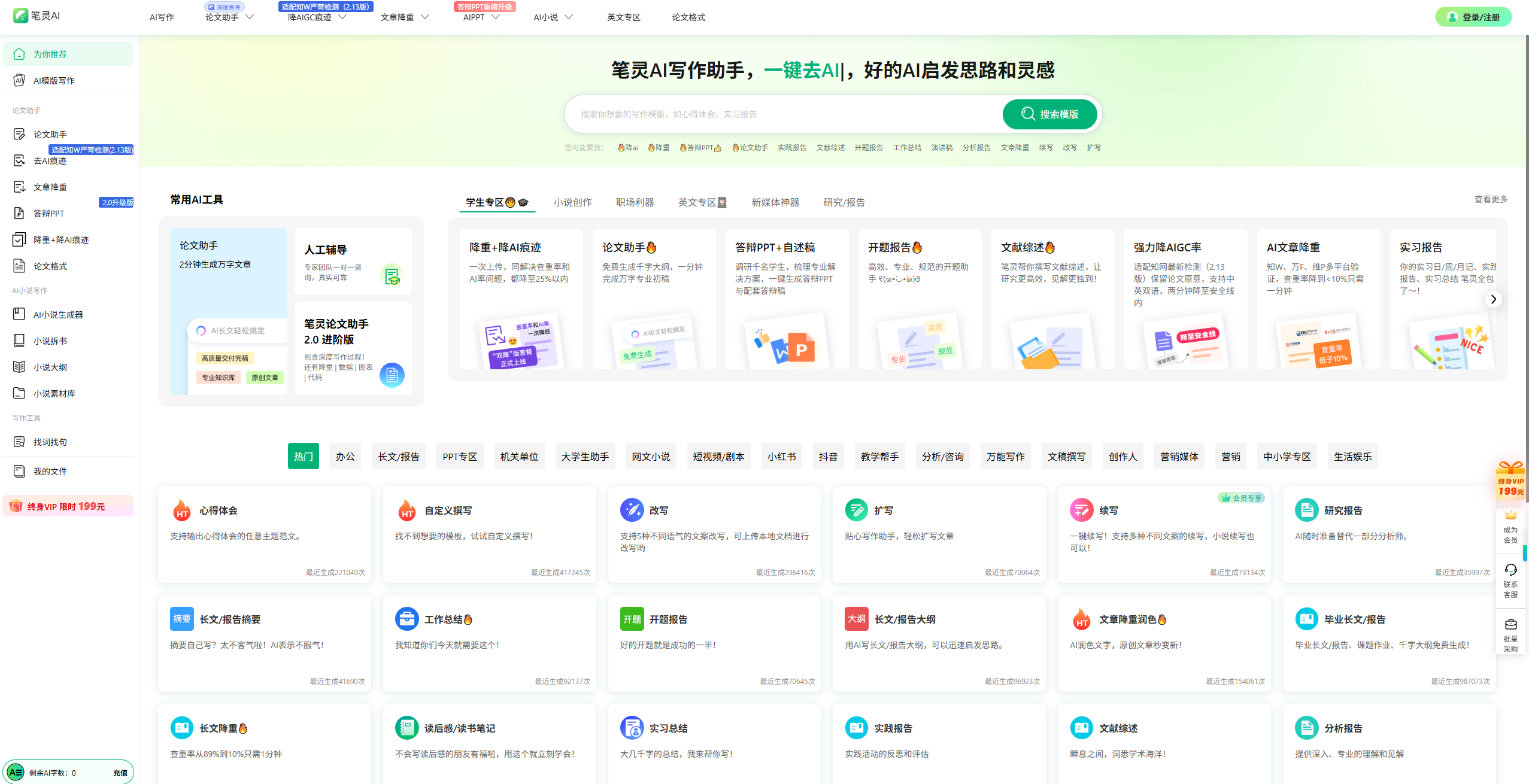
Task: Click 查看更多 link
Action: 1491,199
